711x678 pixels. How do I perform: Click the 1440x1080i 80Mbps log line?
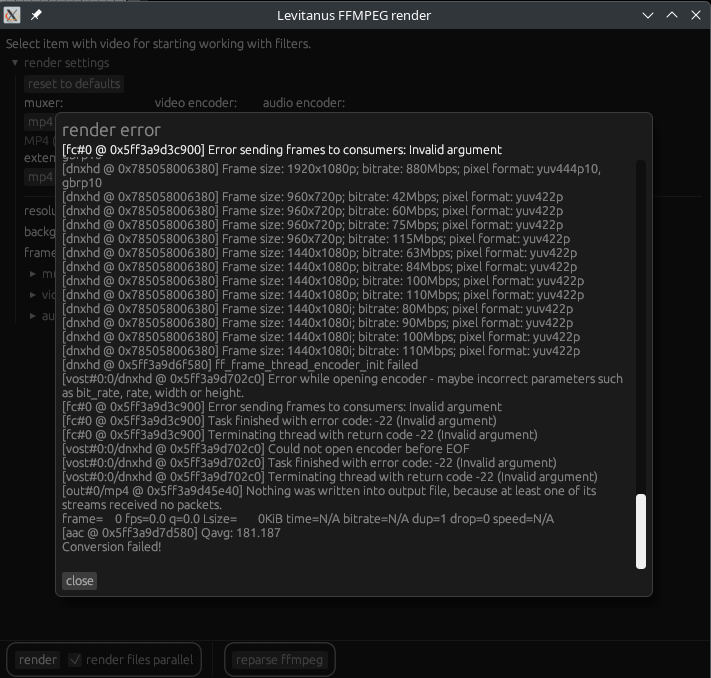point(317,309)
